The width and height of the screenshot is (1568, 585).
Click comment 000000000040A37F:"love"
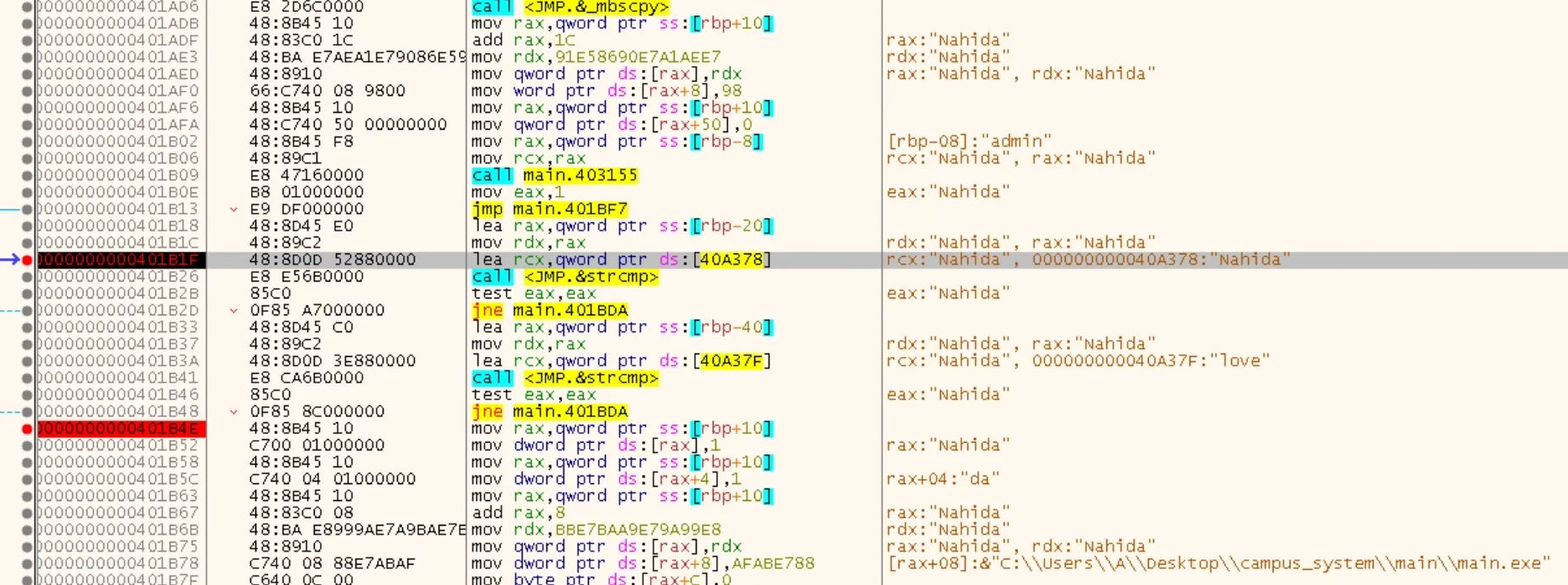tap(1151, 361)
